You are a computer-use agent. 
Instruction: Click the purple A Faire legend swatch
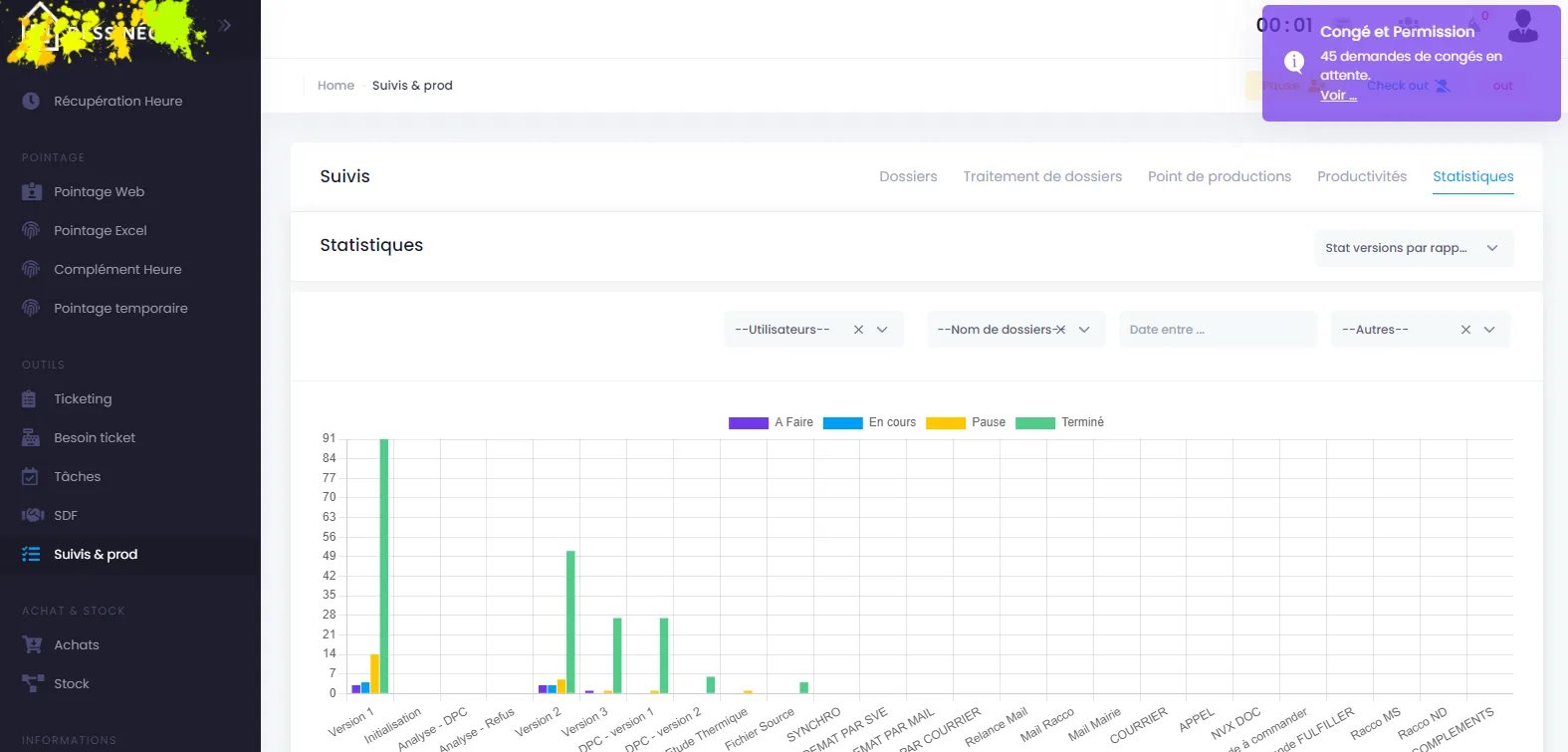coord(749,422)
